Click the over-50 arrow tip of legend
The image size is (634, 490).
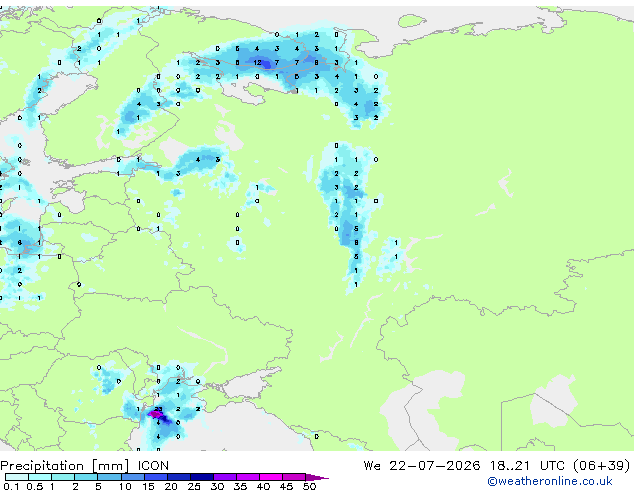coord(317,477)
